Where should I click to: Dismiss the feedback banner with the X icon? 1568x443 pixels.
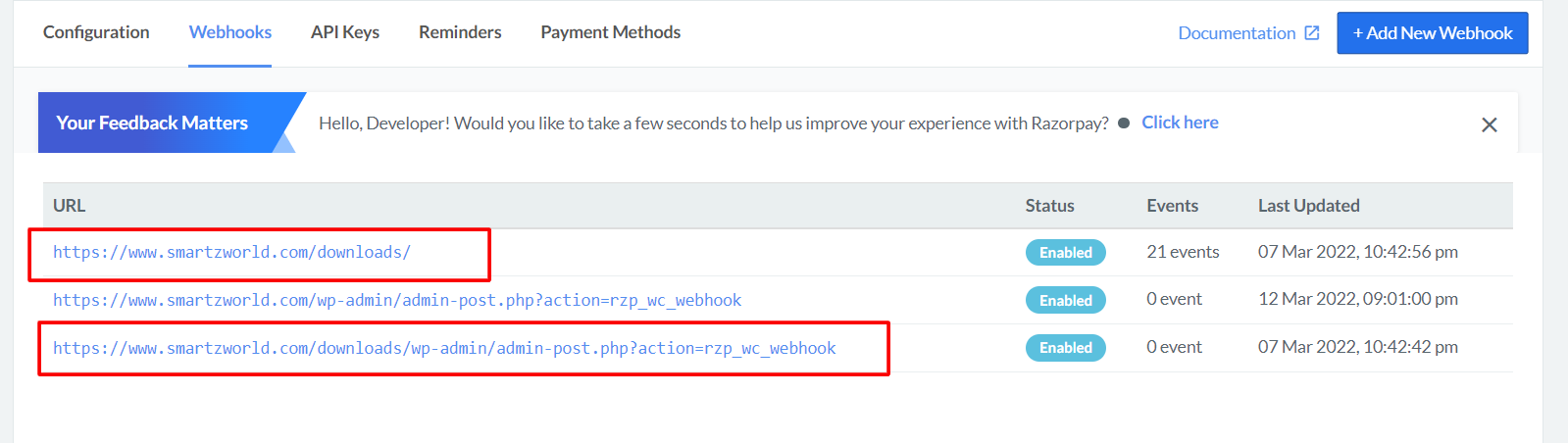coord(1489,124)
